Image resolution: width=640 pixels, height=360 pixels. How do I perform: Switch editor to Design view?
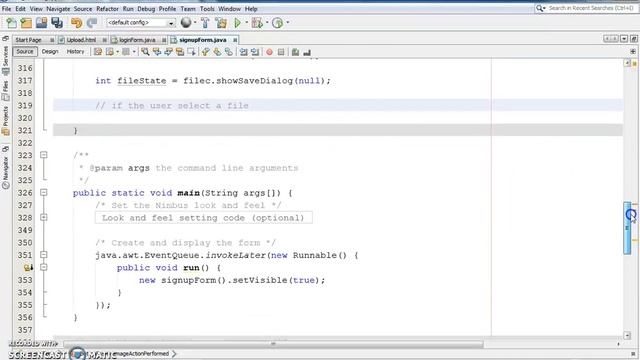point(50,51)
